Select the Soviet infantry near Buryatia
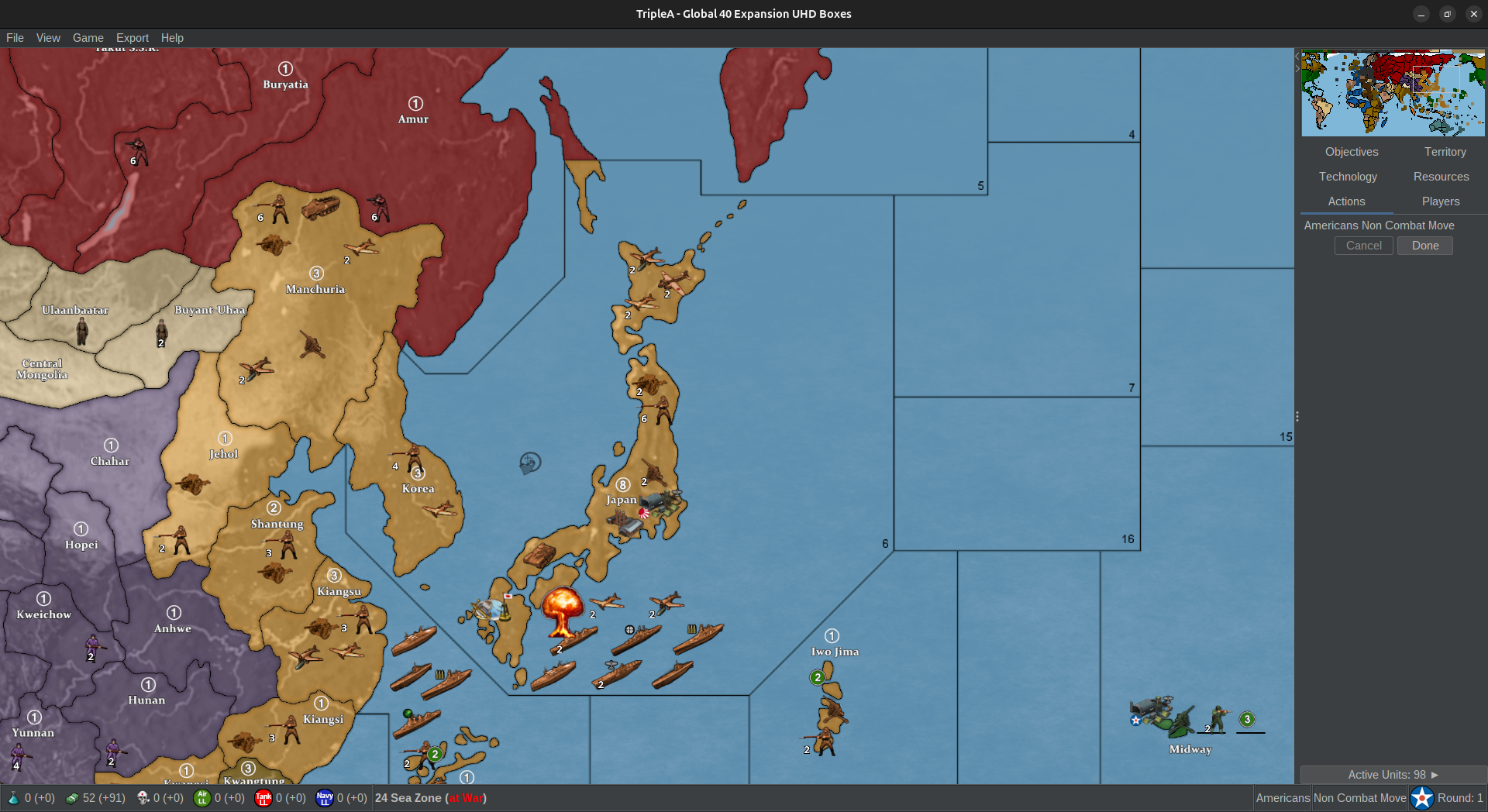The width and height of the screenshot is (1488, 812). [138, 151]
